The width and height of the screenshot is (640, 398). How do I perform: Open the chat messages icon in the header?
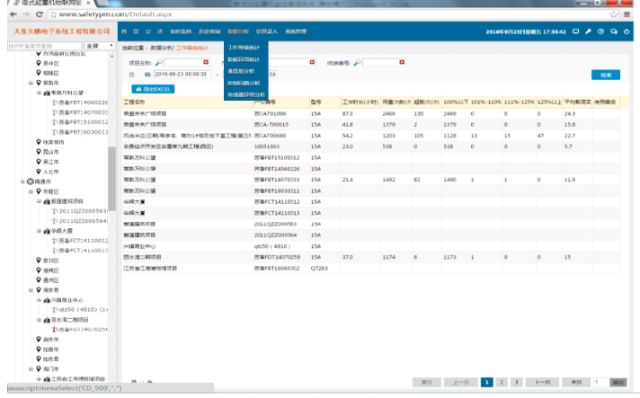(614, 31)
